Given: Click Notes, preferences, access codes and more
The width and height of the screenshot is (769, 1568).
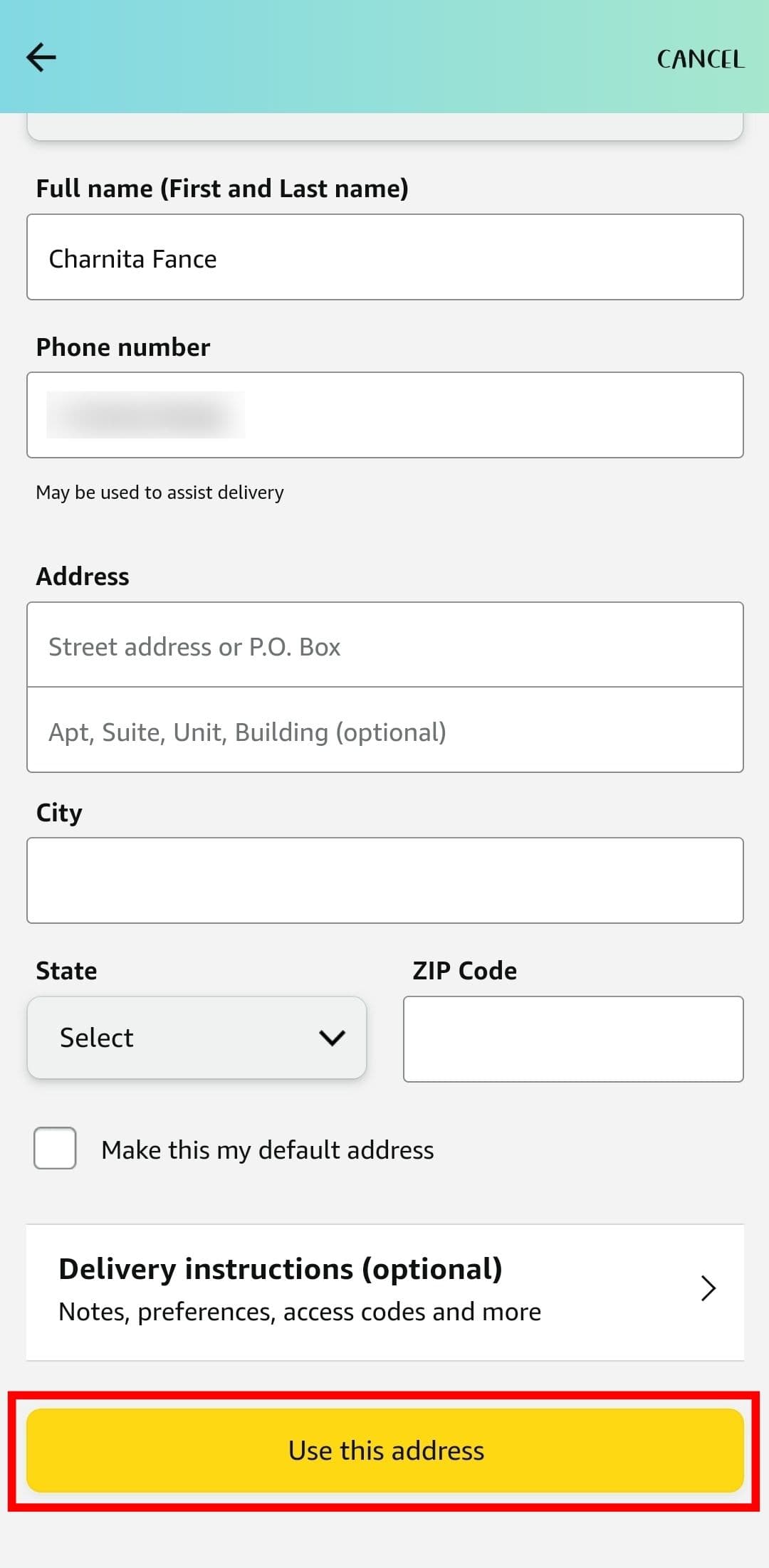Looking at the screenshot, I should click(299, 1312).
